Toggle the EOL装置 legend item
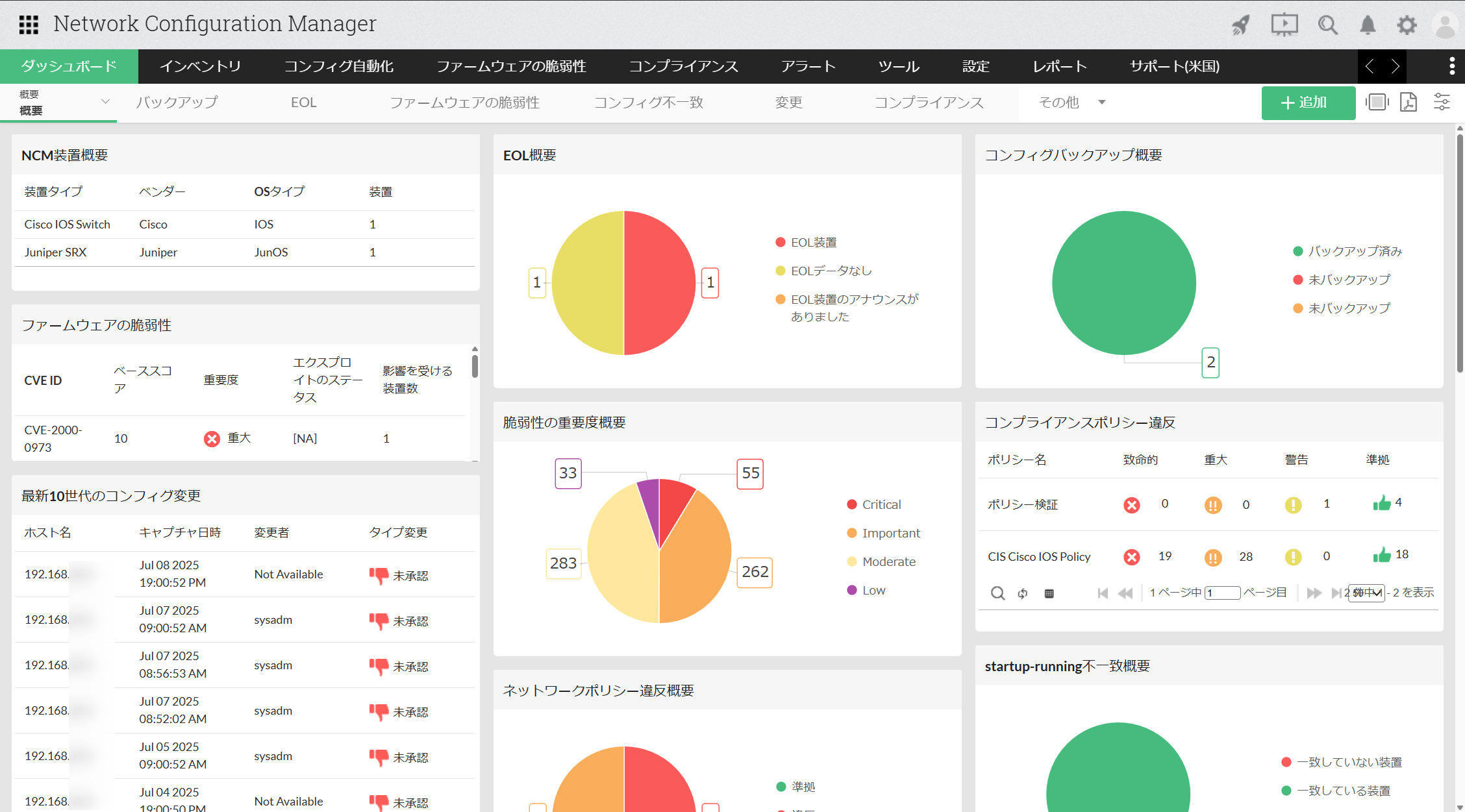Viewport: 1465px width, 812px height. pyautogui.click(x=813, y=242)
